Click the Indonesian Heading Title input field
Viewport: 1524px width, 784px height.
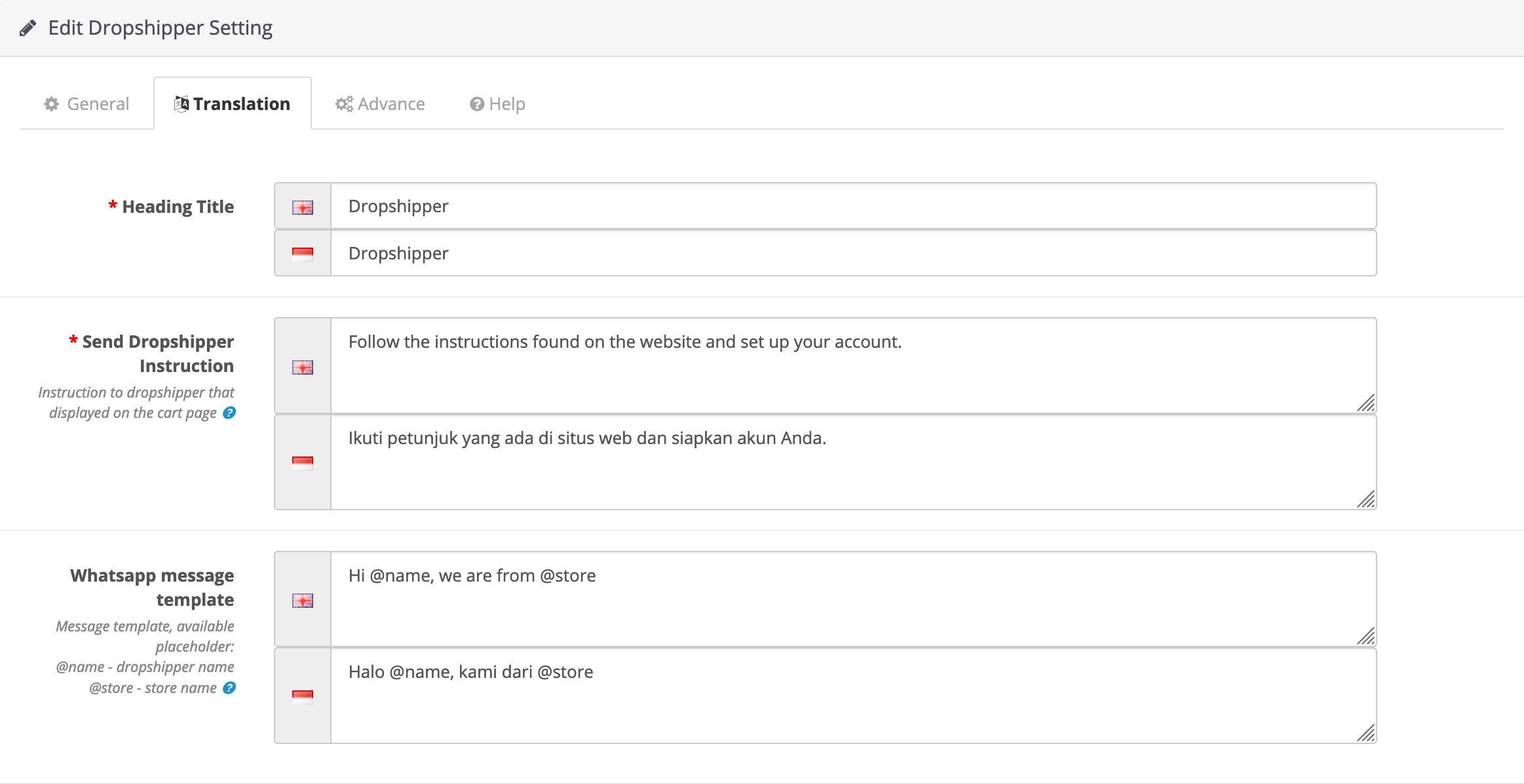(852, 253)
